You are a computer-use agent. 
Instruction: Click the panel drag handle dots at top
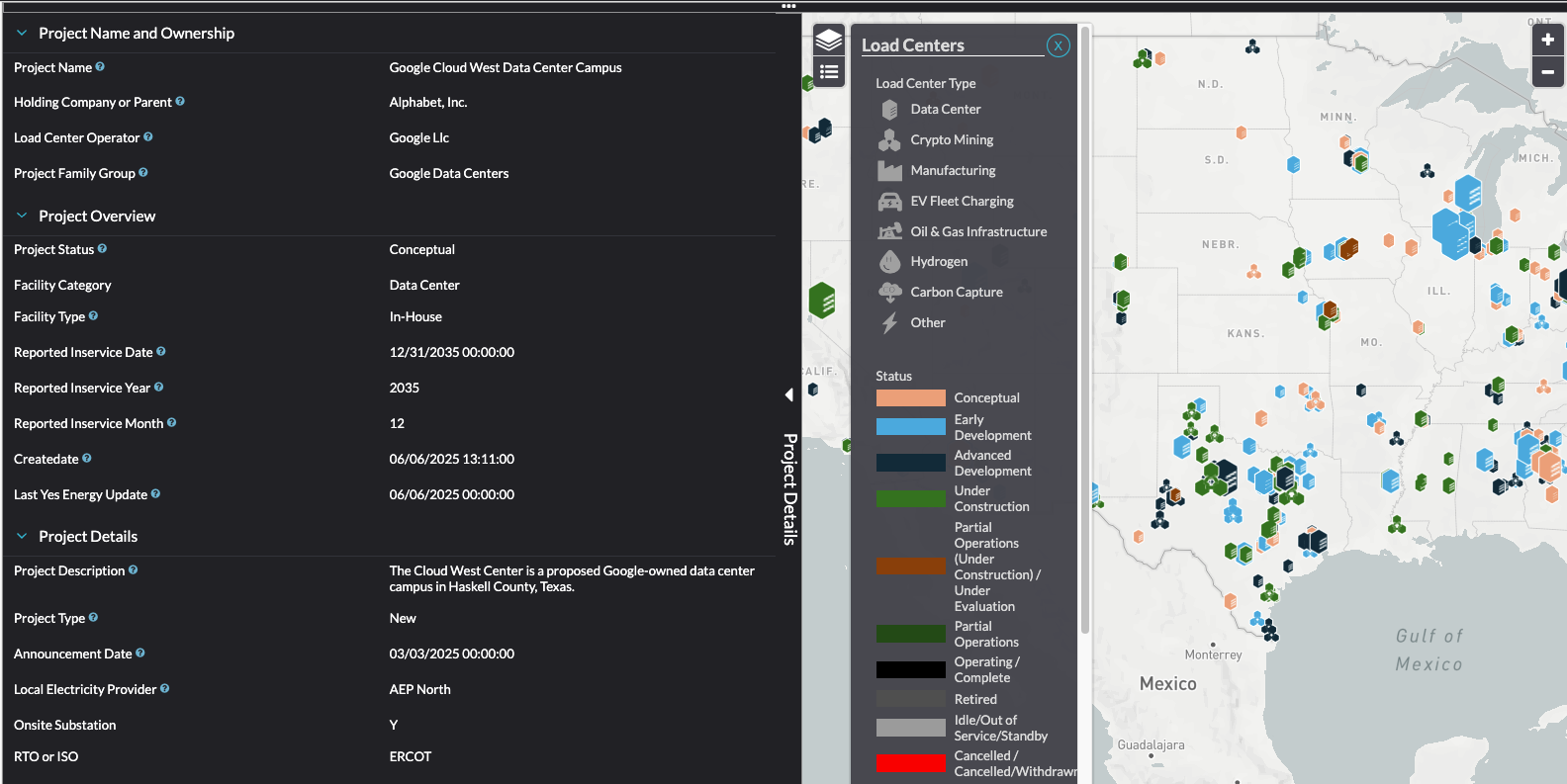click(x=788, y=6)
